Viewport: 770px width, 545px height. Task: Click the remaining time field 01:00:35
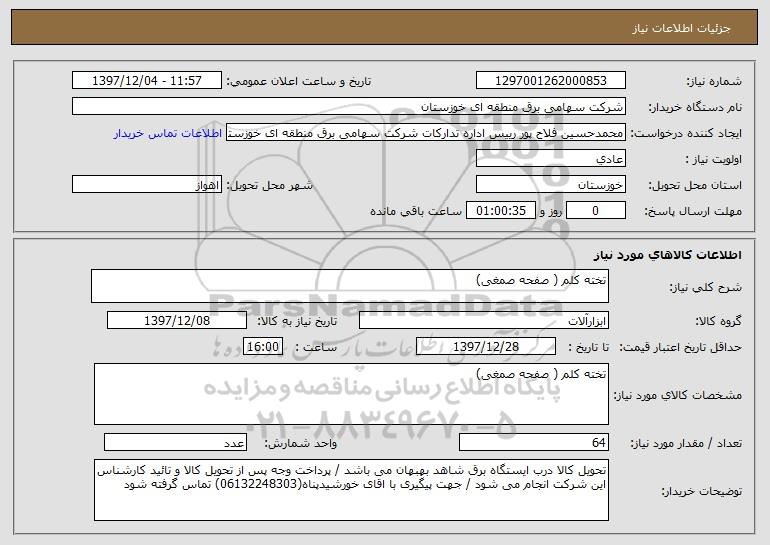(500, 211)
